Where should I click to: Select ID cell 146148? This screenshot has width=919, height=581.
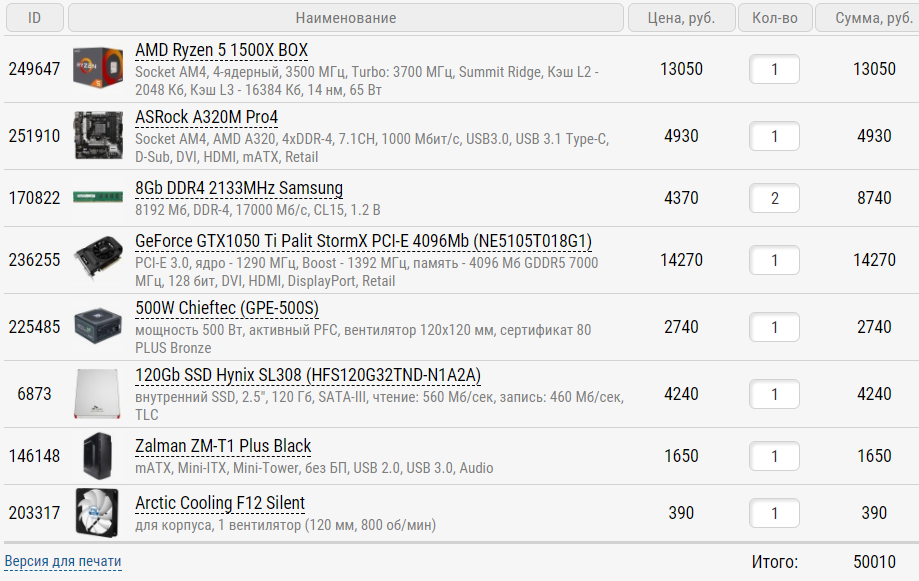coord(35,456)
